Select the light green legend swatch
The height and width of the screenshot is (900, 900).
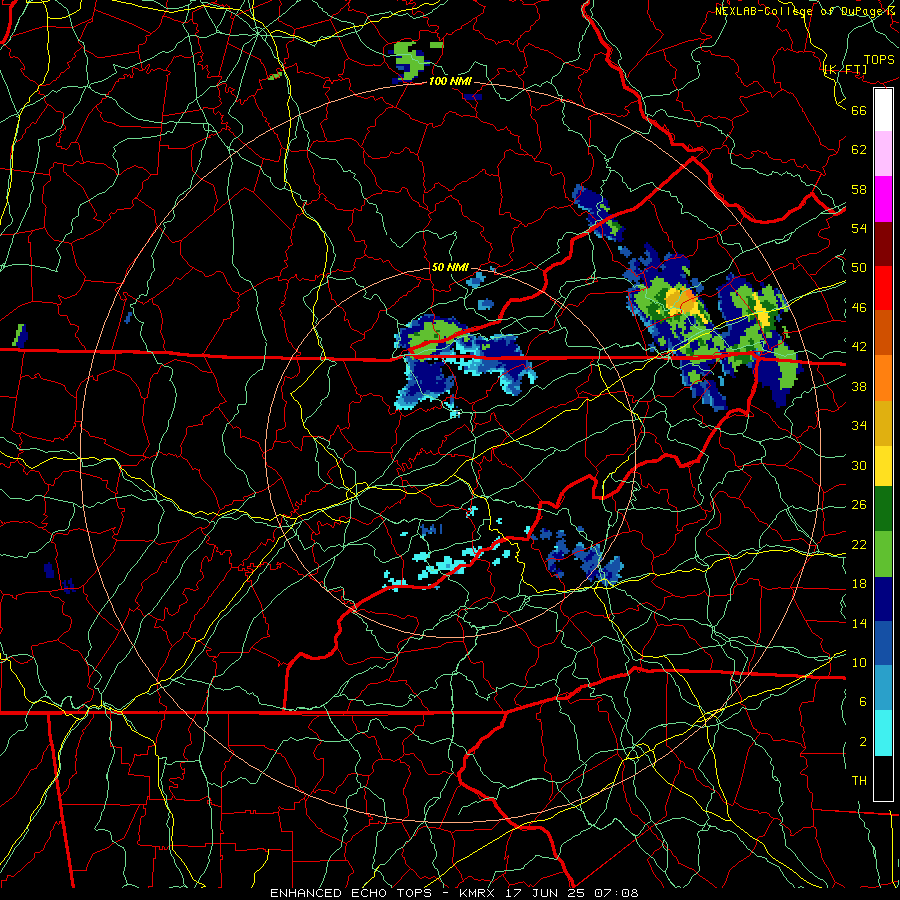883,554
